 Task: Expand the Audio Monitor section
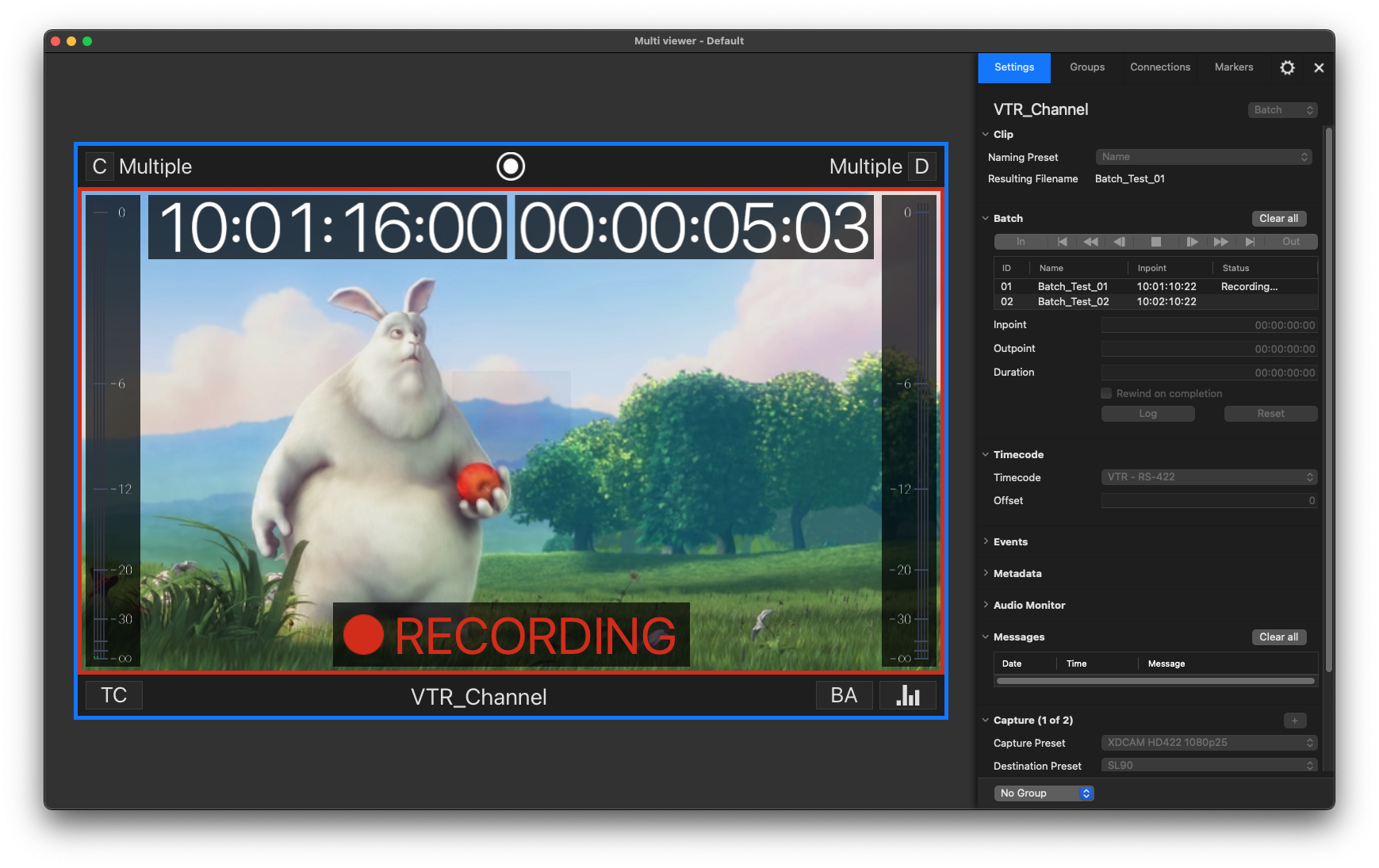pyautogui.click(x=986, y=606)
